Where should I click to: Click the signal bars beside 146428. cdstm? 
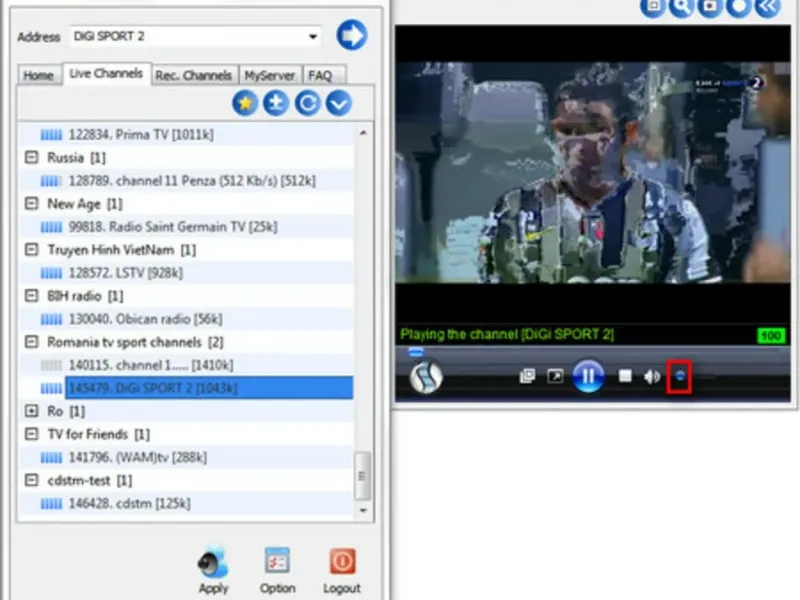[51, 504]
